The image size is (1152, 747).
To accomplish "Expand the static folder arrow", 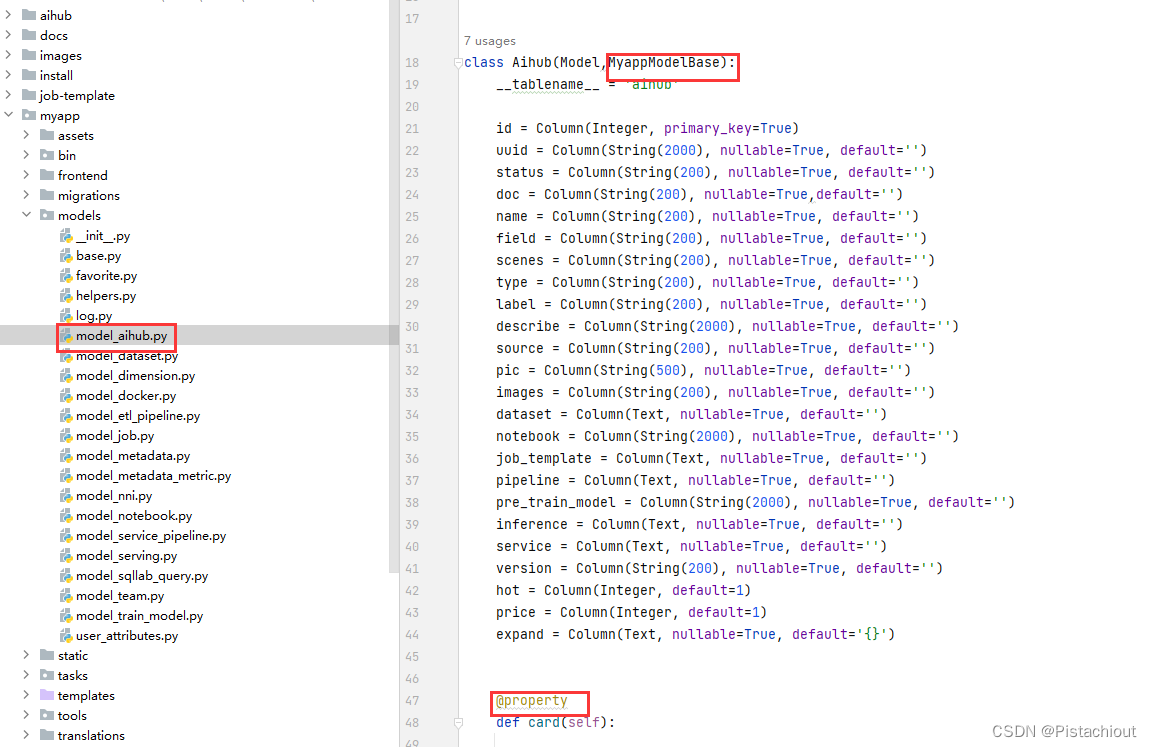I will 26,654.
